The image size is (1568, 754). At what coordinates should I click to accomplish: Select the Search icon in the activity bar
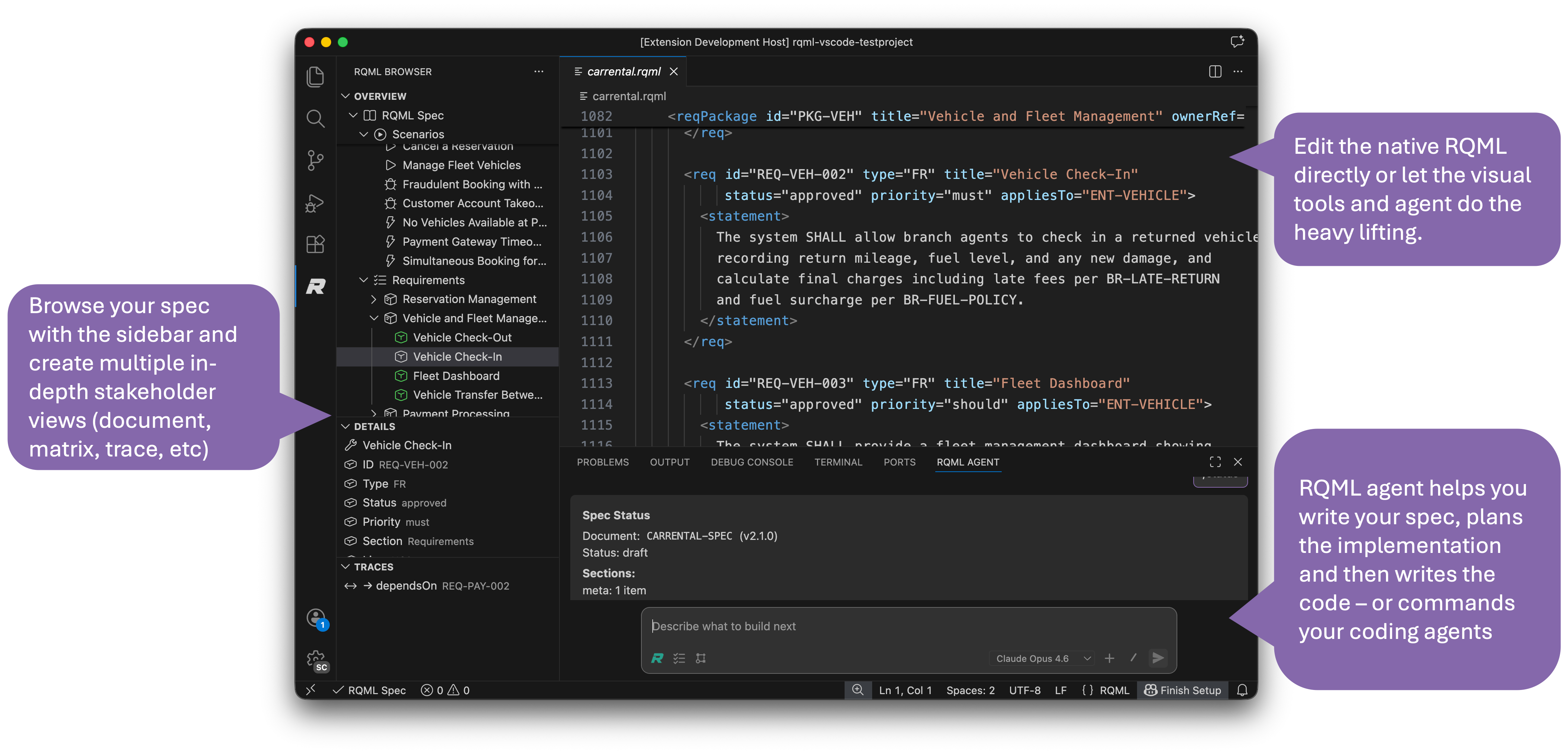(x=315, y=120)
